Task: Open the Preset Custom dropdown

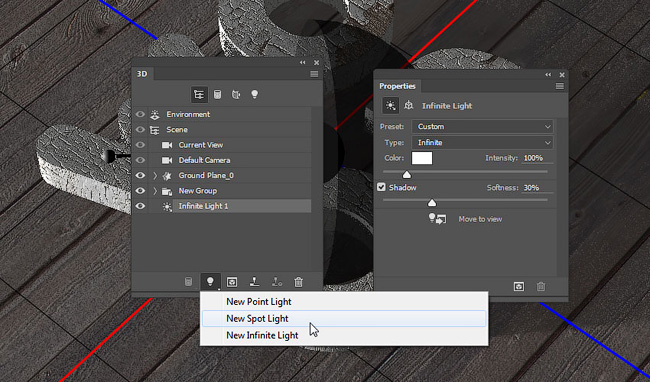Action: [x=483, y=126]
